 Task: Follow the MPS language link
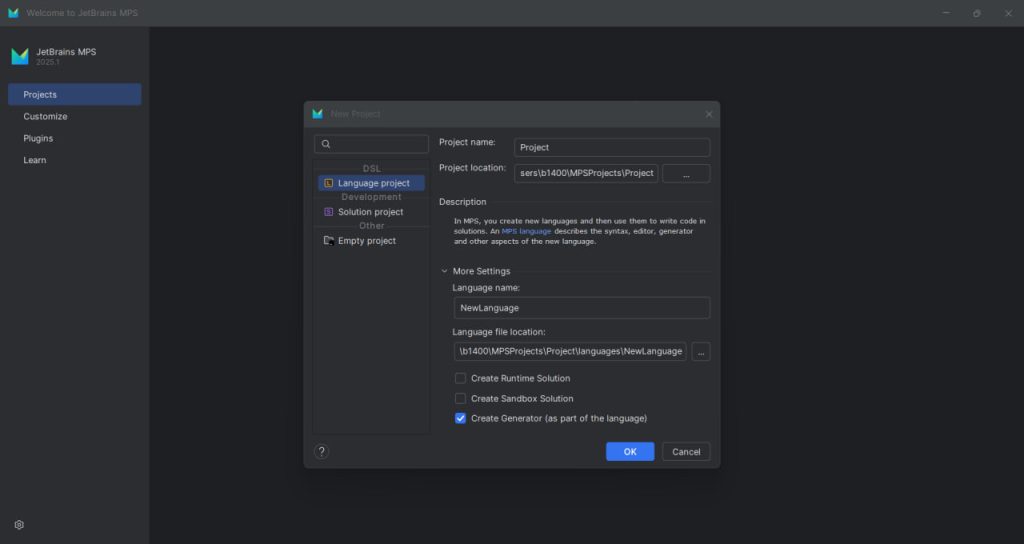coord(526,231)
